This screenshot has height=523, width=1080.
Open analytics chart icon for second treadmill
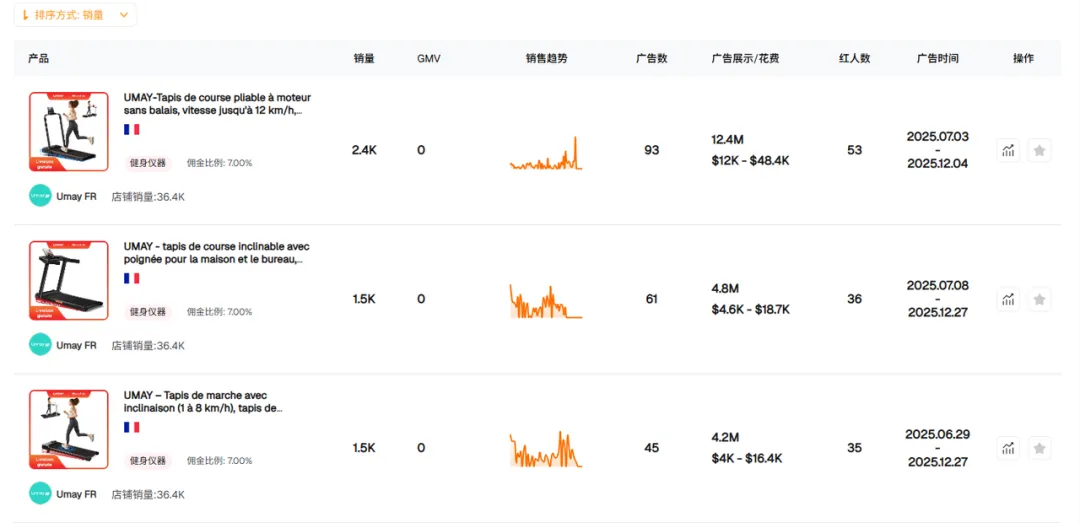tap(1008, 299)
